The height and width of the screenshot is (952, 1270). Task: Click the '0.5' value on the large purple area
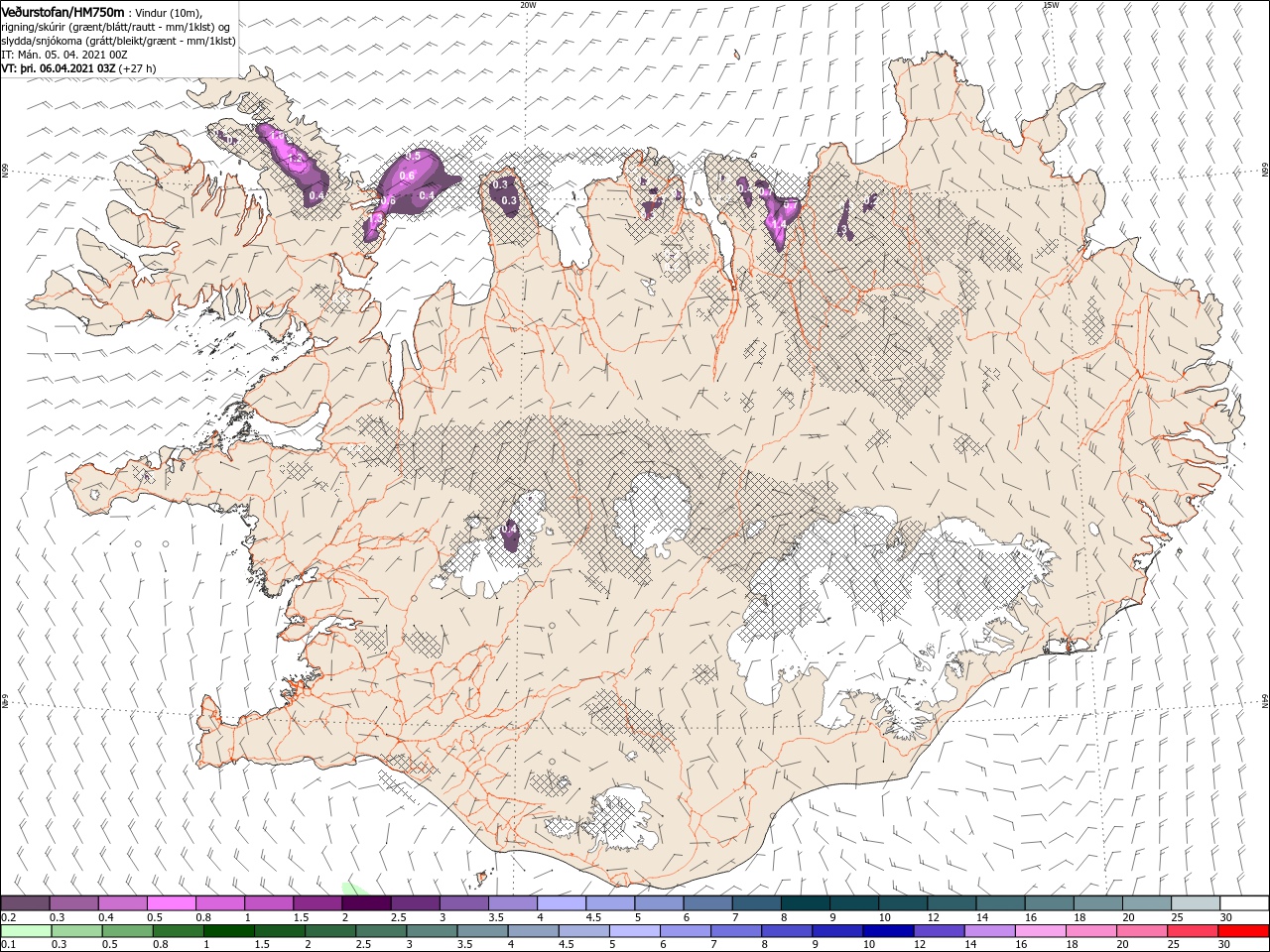point(414,157)
